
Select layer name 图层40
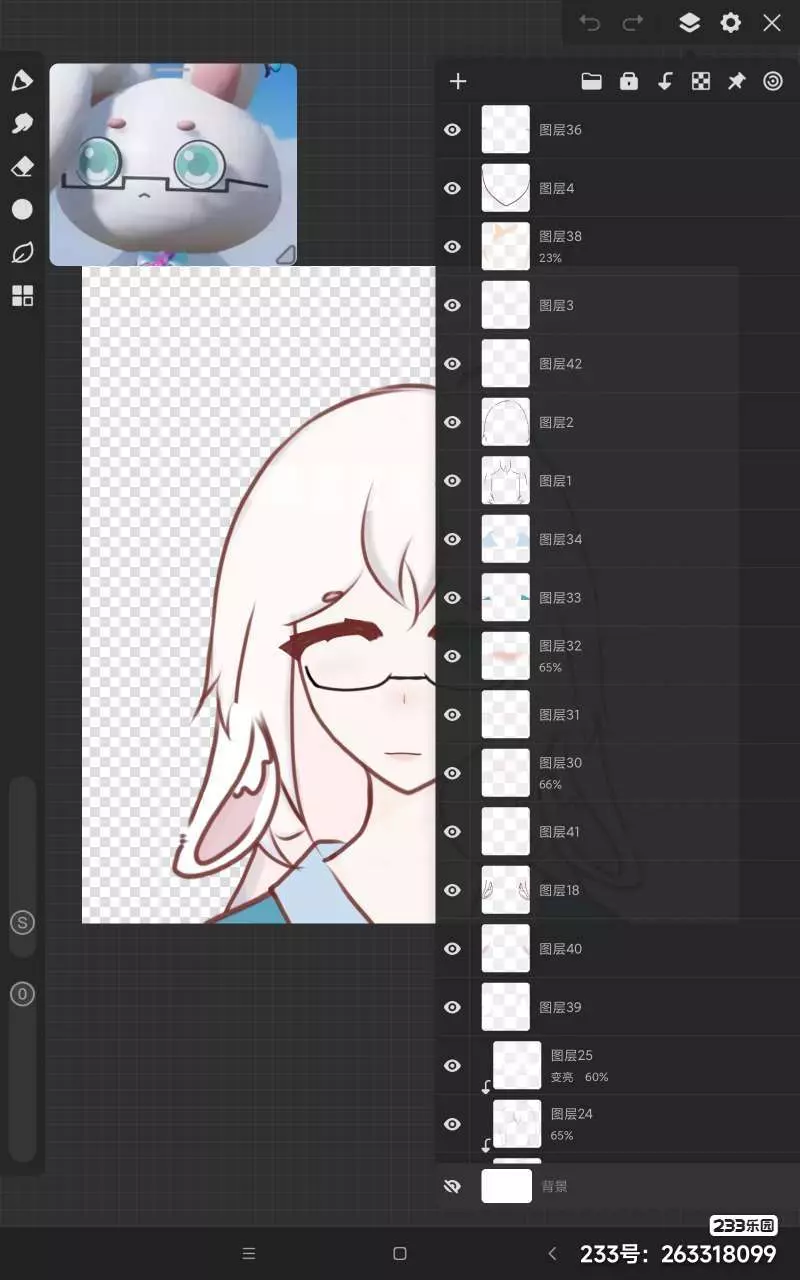pyautogui.click(x=560, y=949)
